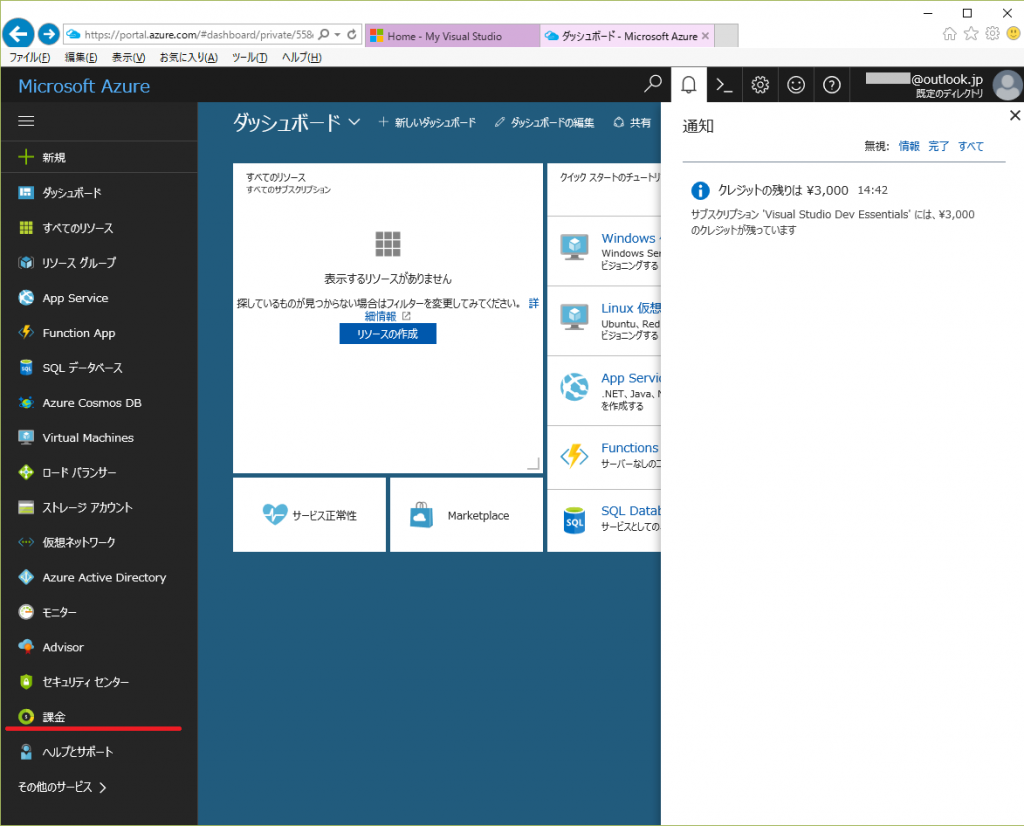The width and height of the screenshot is (1024, 826).
Task: Click the ストレージ アカウント icon
Action: 26,507
